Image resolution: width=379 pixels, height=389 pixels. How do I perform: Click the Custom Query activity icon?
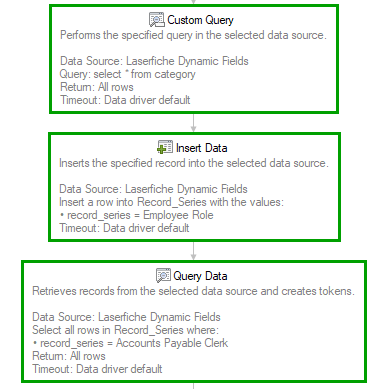[157, 20]
